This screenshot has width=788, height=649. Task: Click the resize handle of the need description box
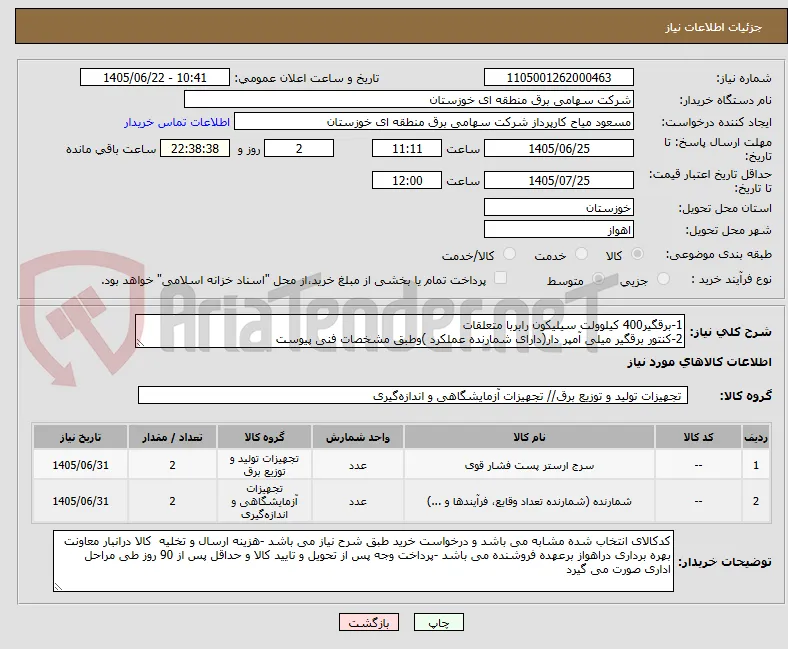coord(140,343)
